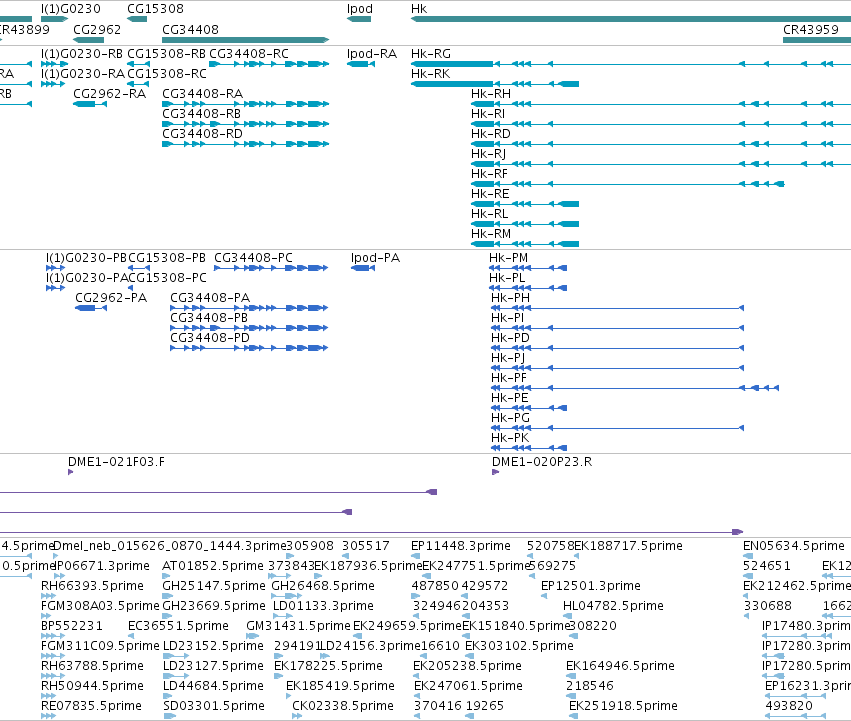
Task: Click CG2962-PA protein label
Action: [111, 298]
